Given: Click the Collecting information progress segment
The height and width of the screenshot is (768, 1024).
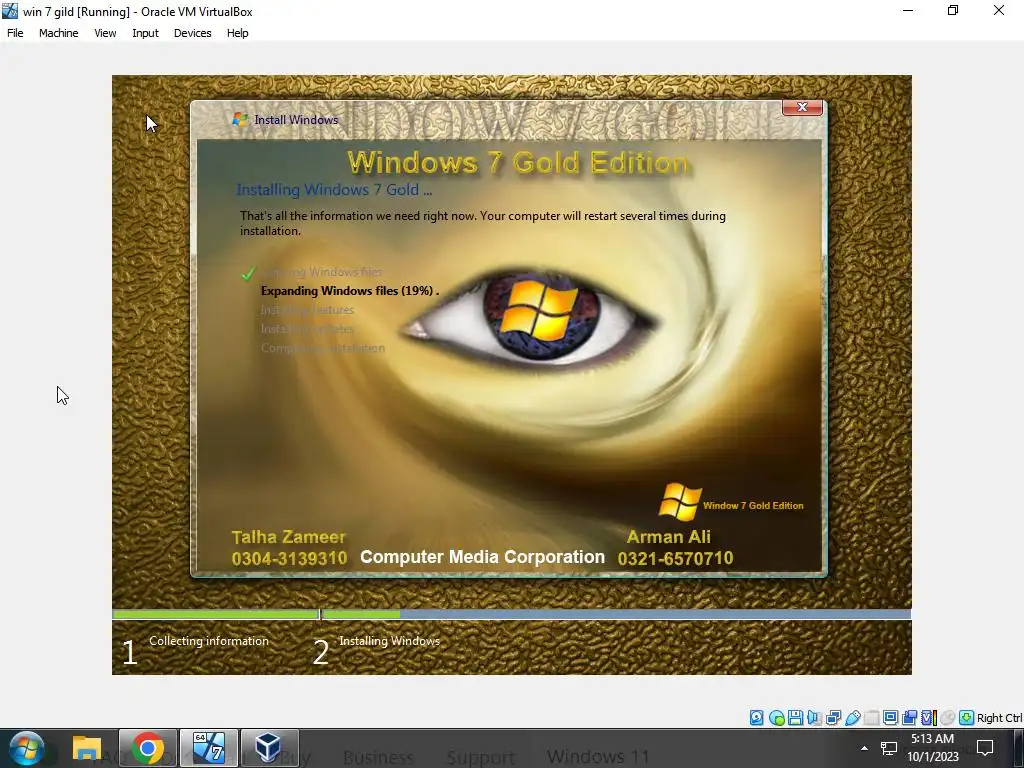Looking at the screenshot, I should pos(216,614).
